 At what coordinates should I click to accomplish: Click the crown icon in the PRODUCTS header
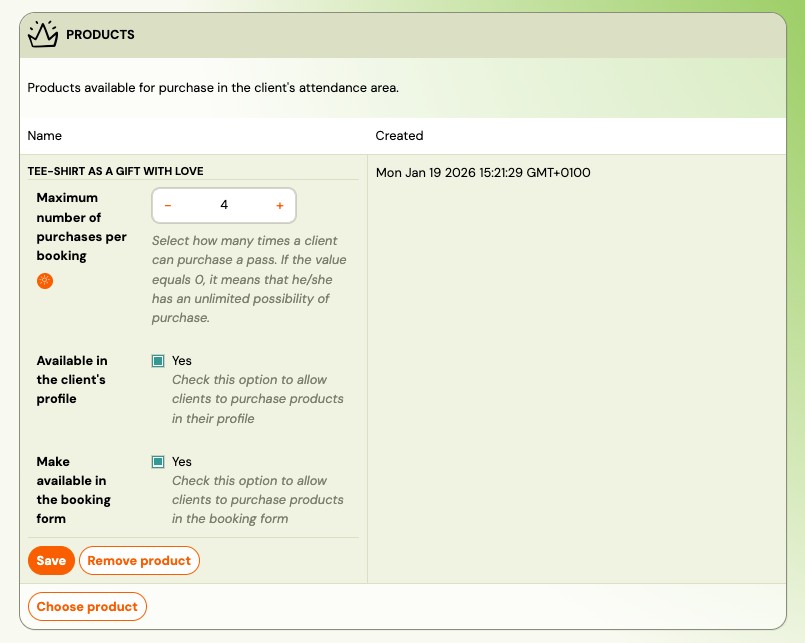point(42,33)
